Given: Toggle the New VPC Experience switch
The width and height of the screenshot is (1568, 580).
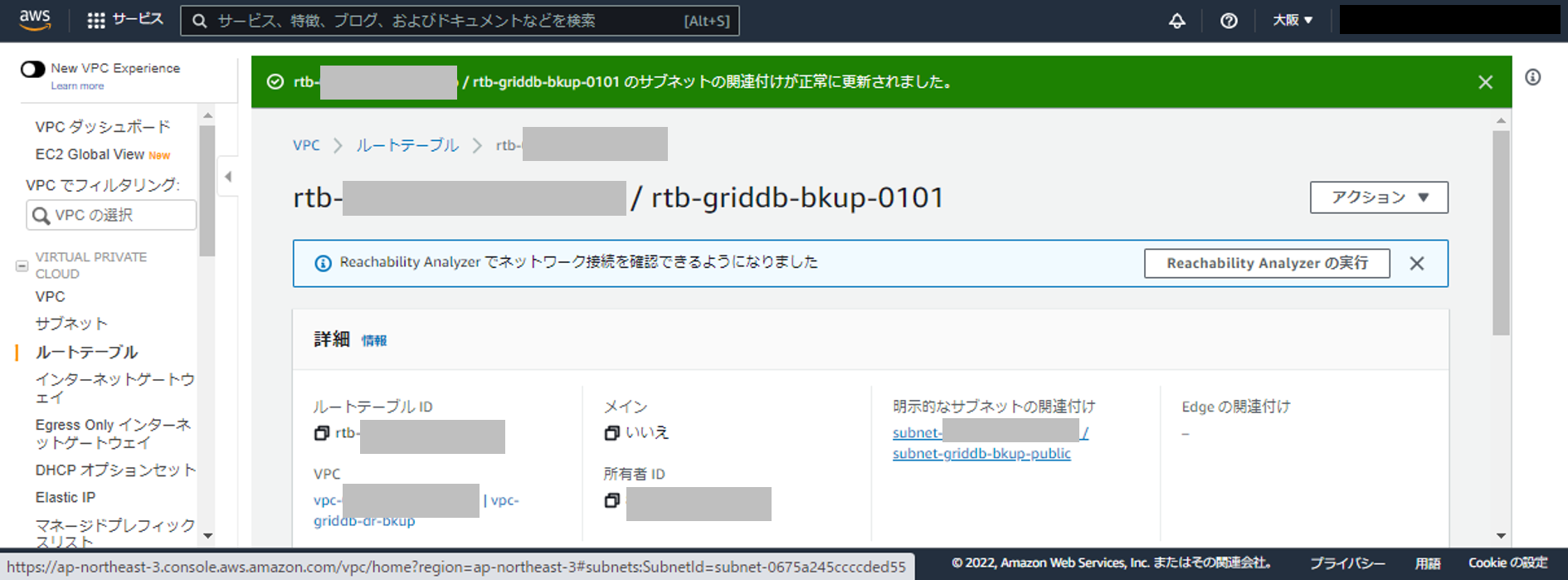Looking at the screenshot, I should [33, 69].
